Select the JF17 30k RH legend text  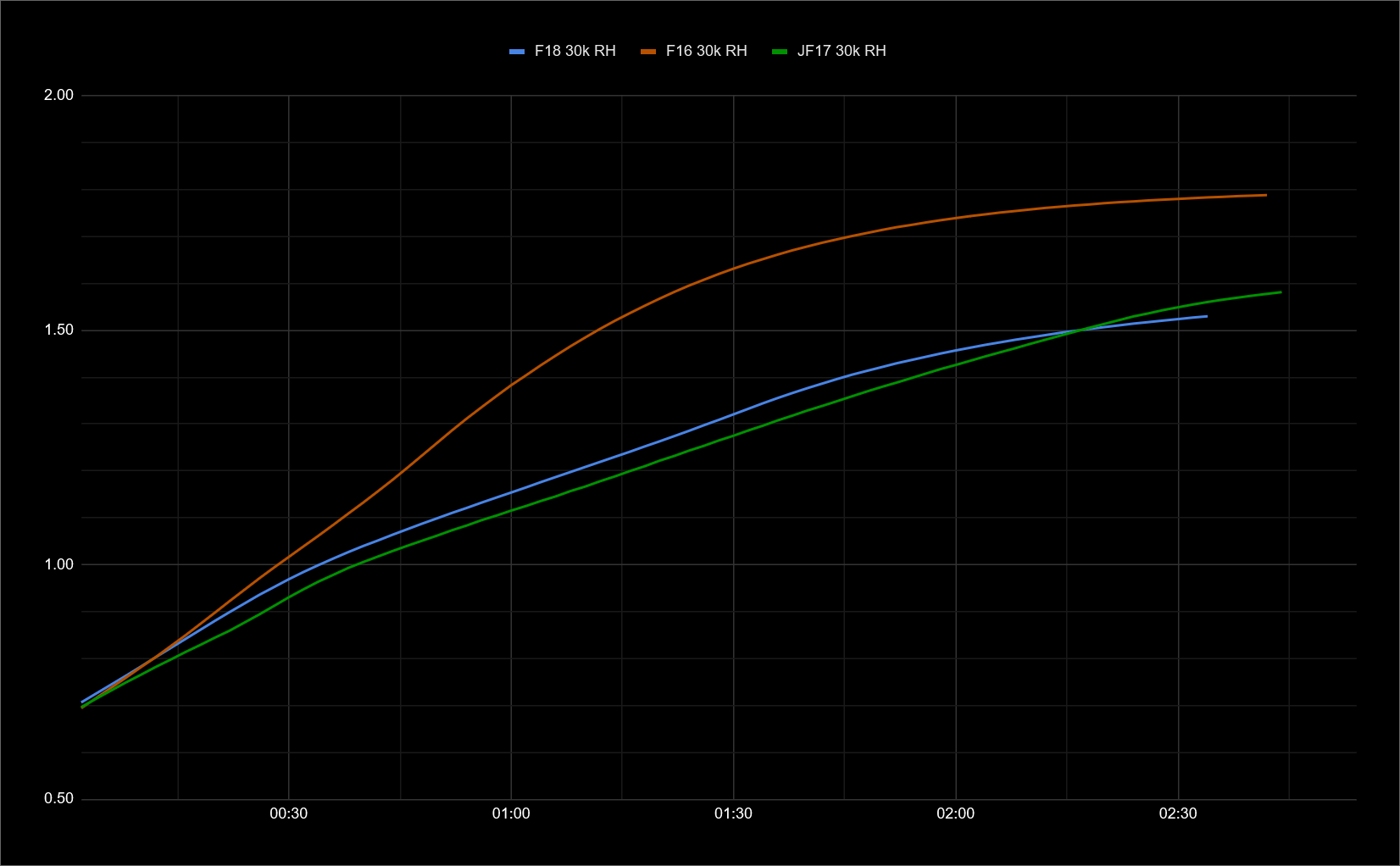[x=841, y=51]
